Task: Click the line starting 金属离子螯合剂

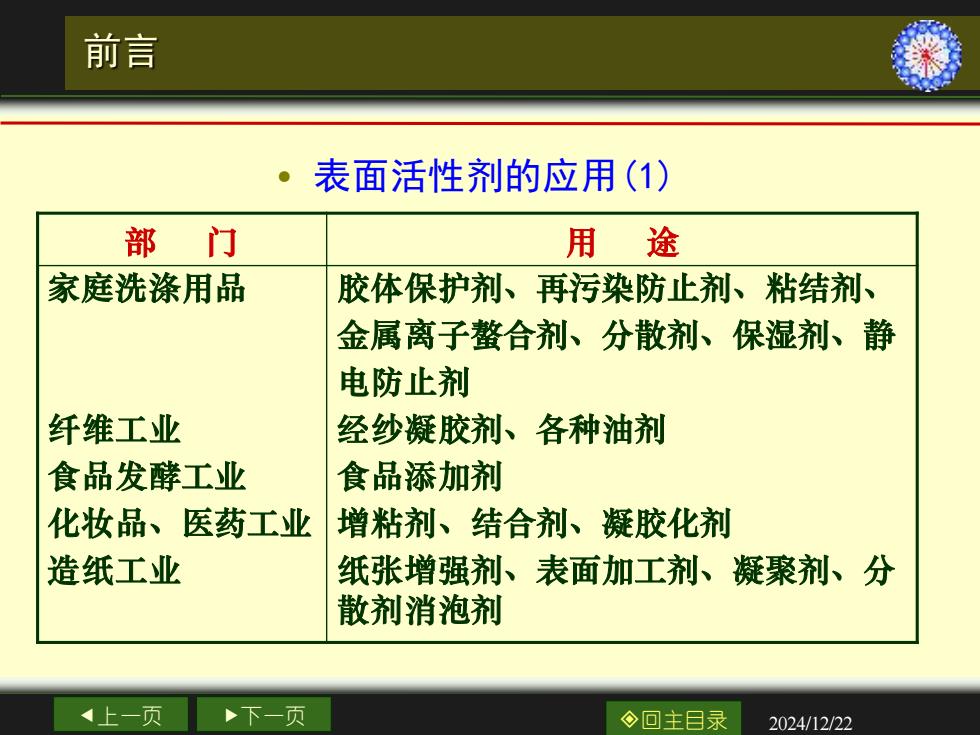Action: pyautogui.click(x=616, y=336)
